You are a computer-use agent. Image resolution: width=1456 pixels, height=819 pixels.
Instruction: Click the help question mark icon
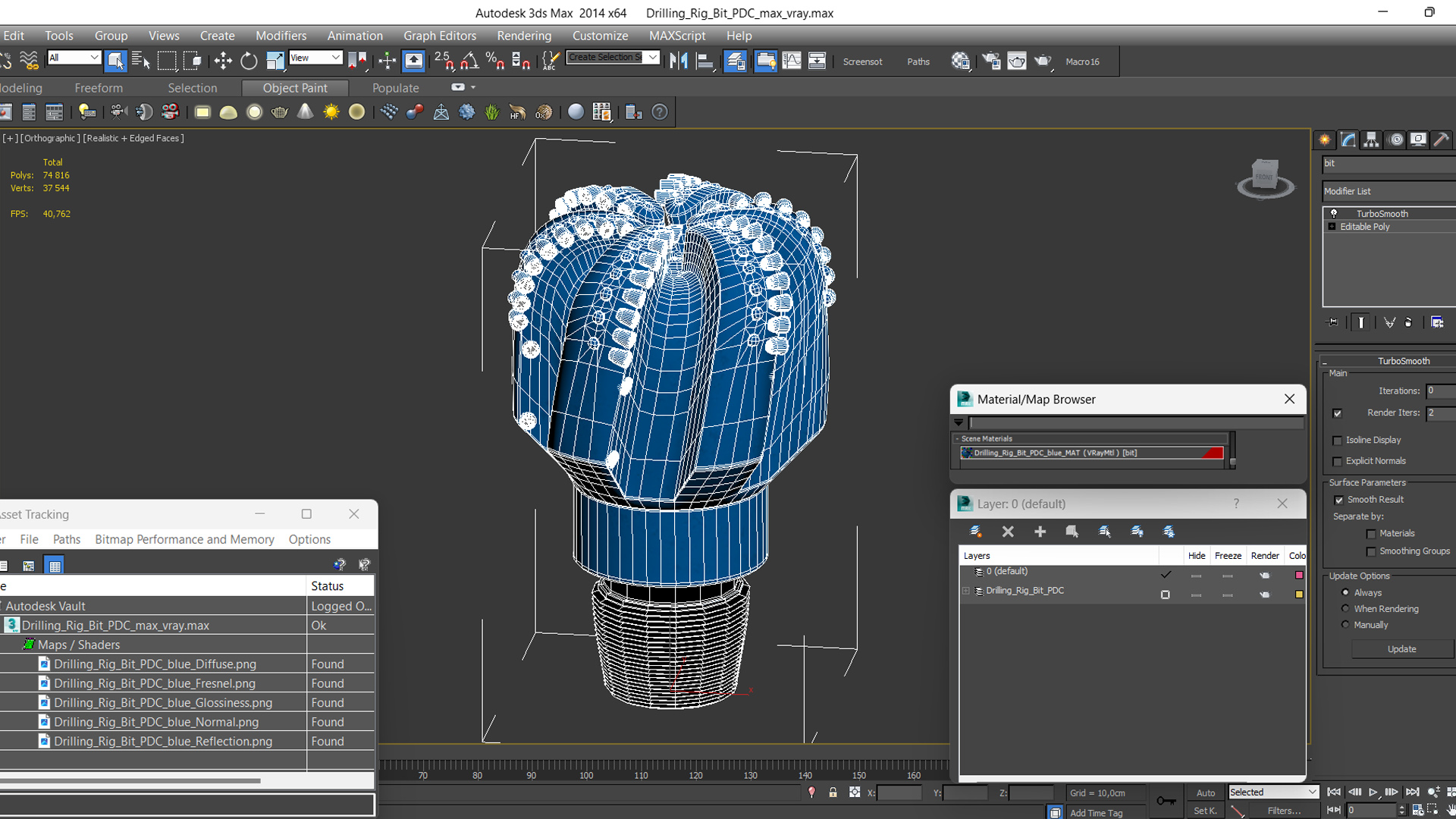tap(660, 112)
